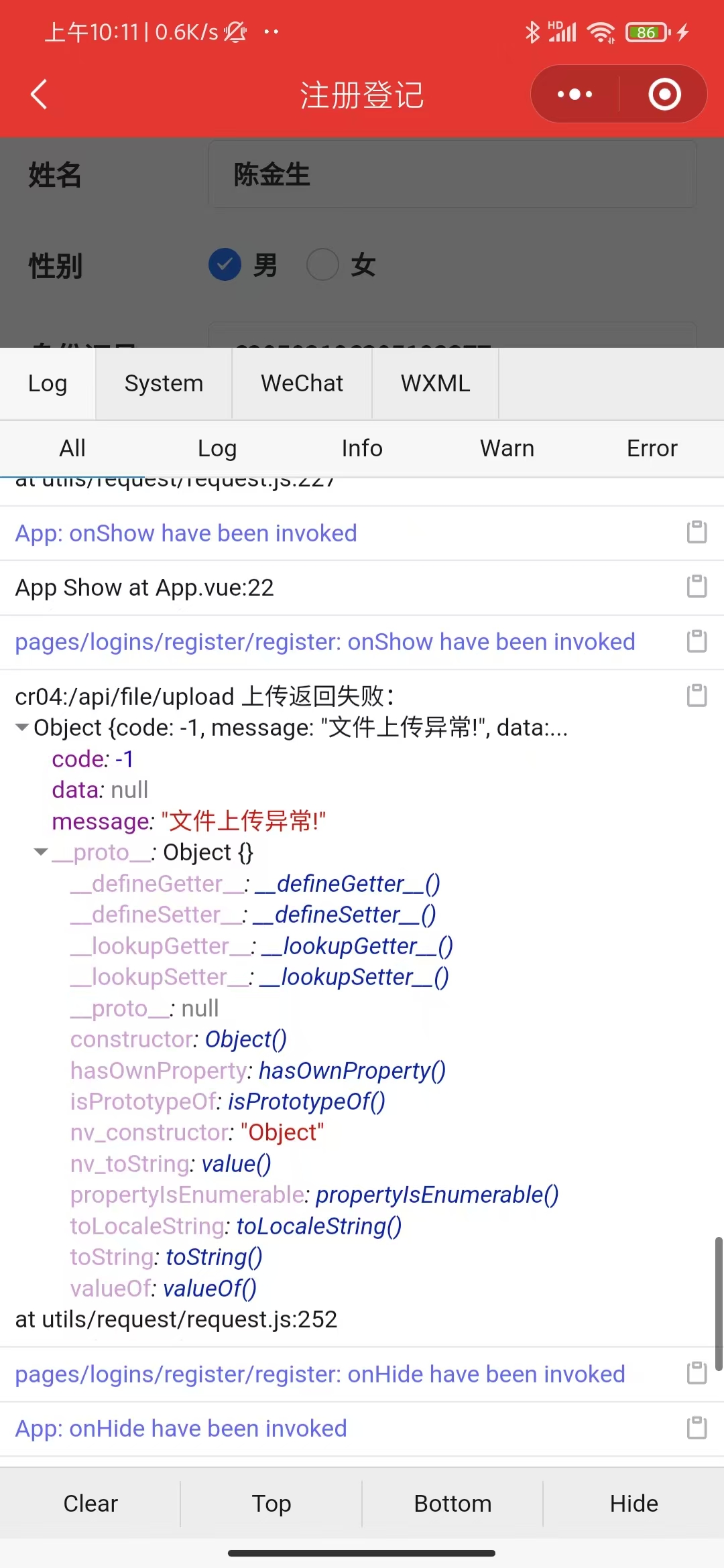Tap the 'nv_toString: value()' row

pyautogui.click(x=170, y=1163)
